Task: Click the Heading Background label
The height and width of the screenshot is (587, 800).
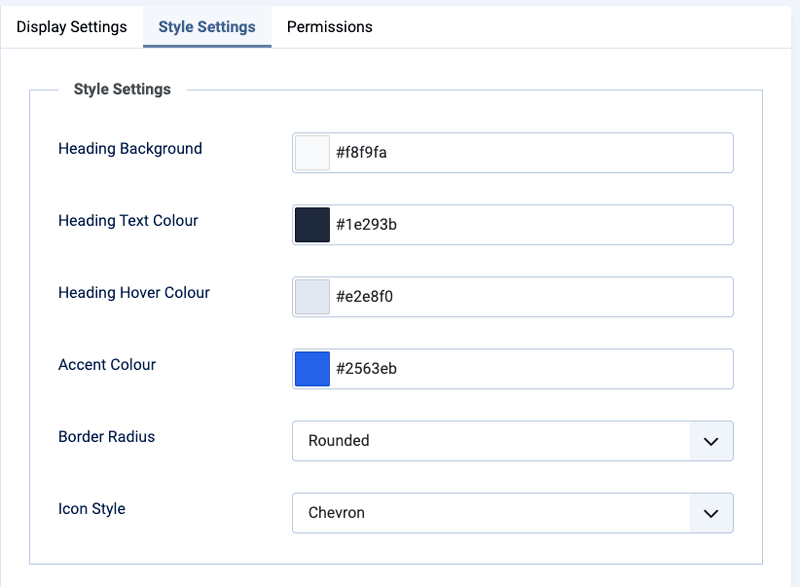Action: coord(130,149)
